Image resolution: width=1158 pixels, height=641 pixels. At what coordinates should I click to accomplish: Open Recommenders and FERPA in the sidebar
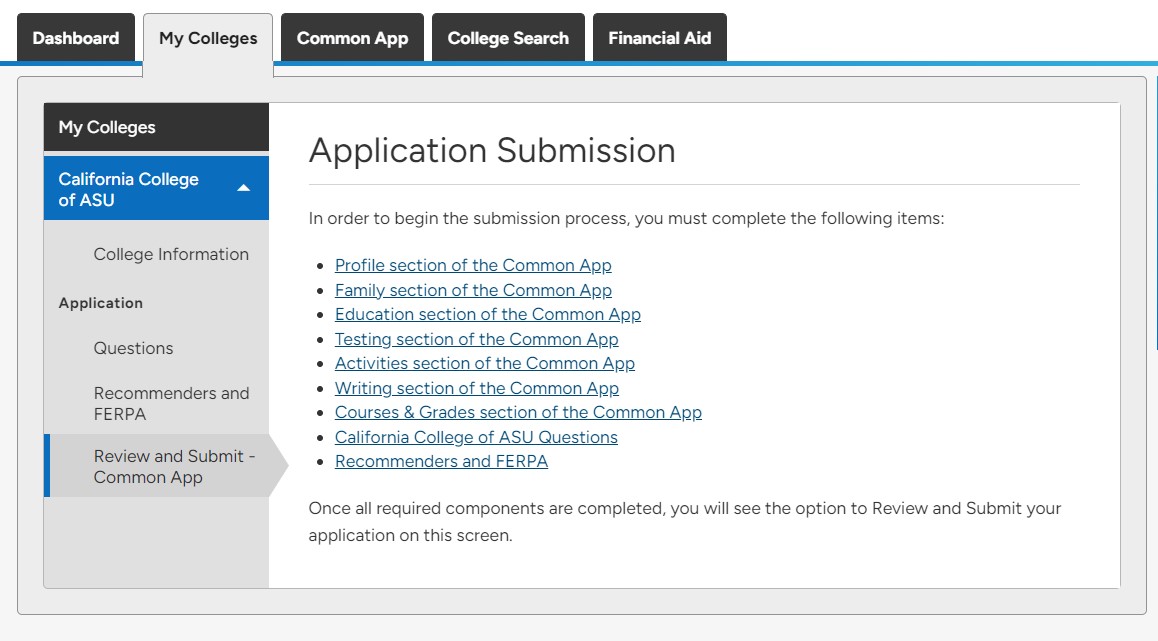(x=171, y=403)
